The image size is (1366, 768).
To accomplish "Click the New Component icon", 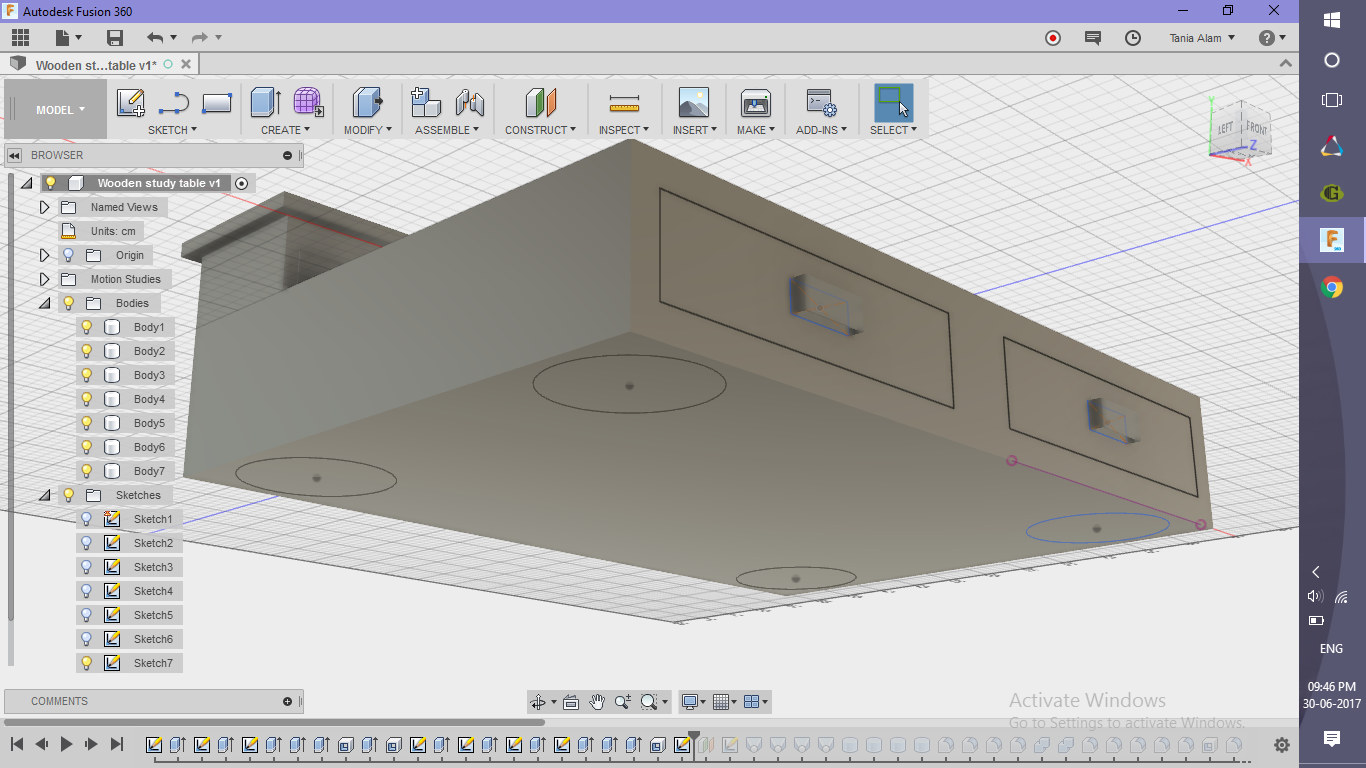I will (x=426, y=103).
